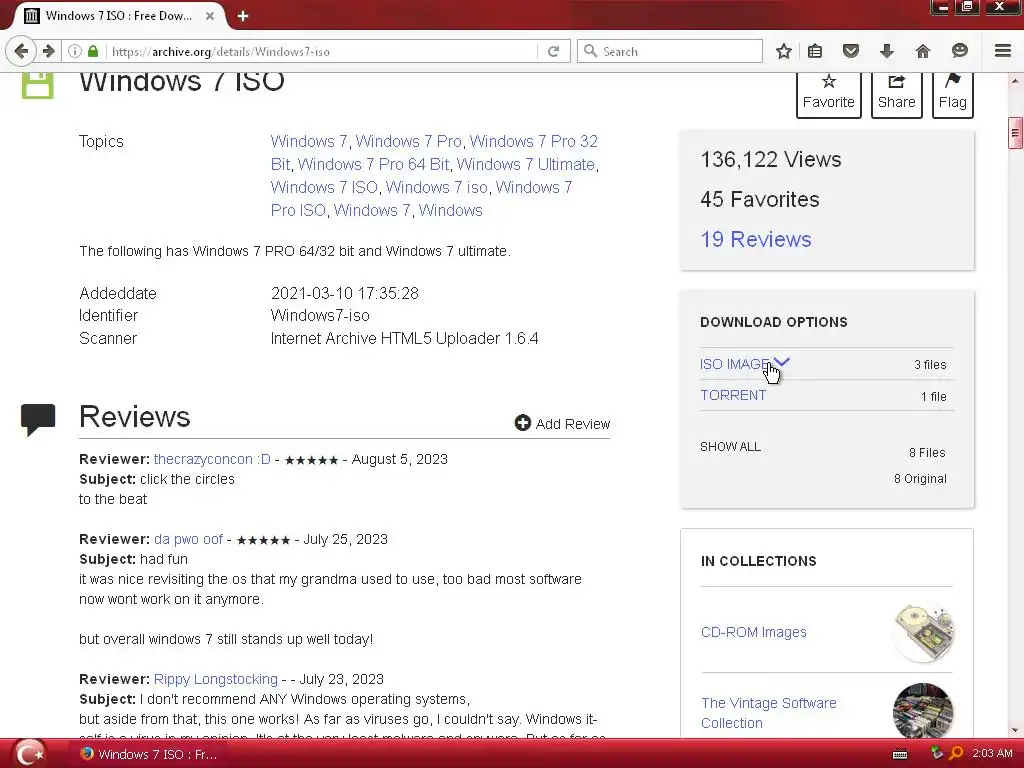Close the Windows 7 ISO tab
This screenshot has width=1024, height=768.
tap(210, 16)
